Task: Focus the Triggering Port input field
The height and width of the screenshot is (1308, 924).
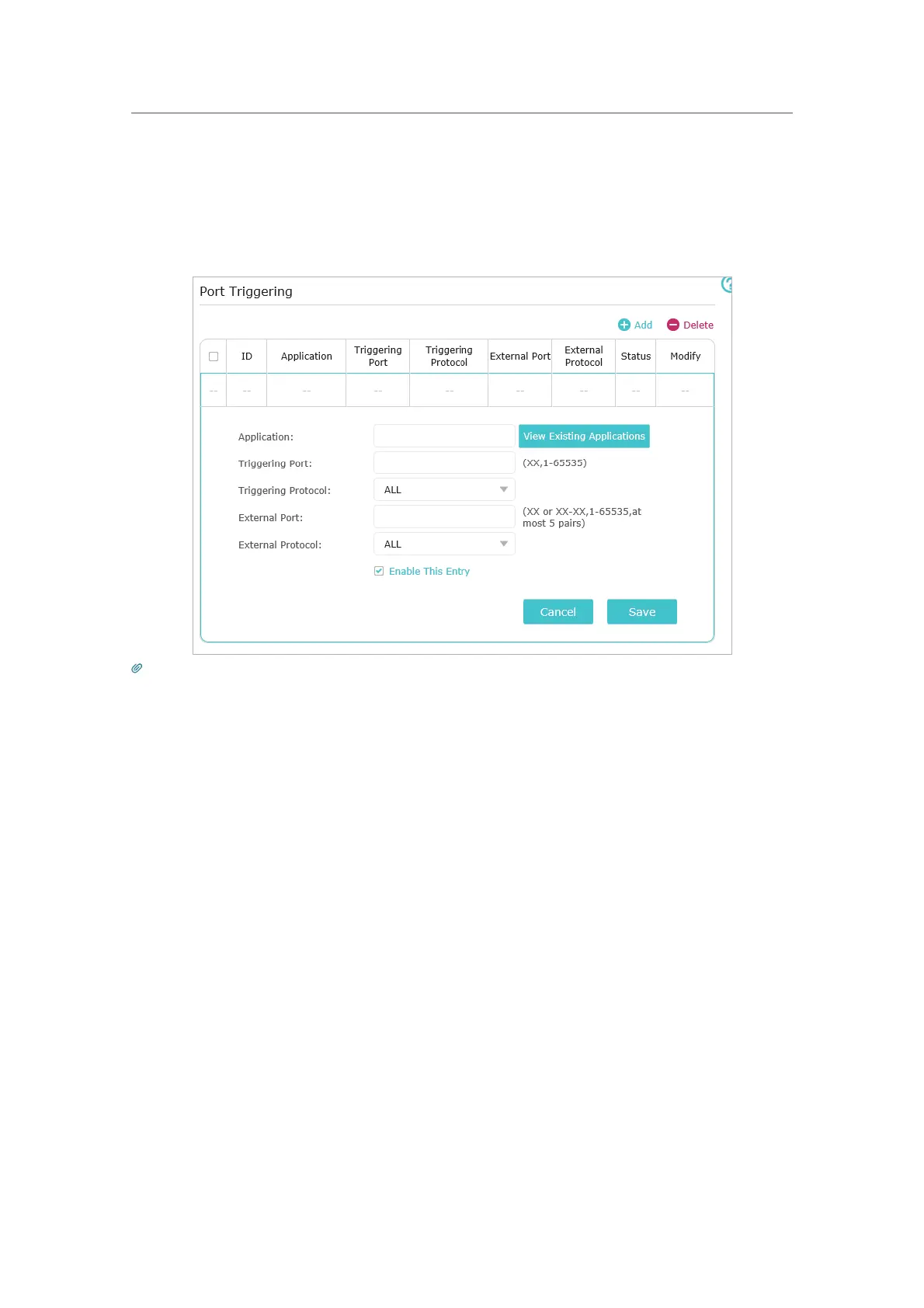Action: (x=444, y=462)
